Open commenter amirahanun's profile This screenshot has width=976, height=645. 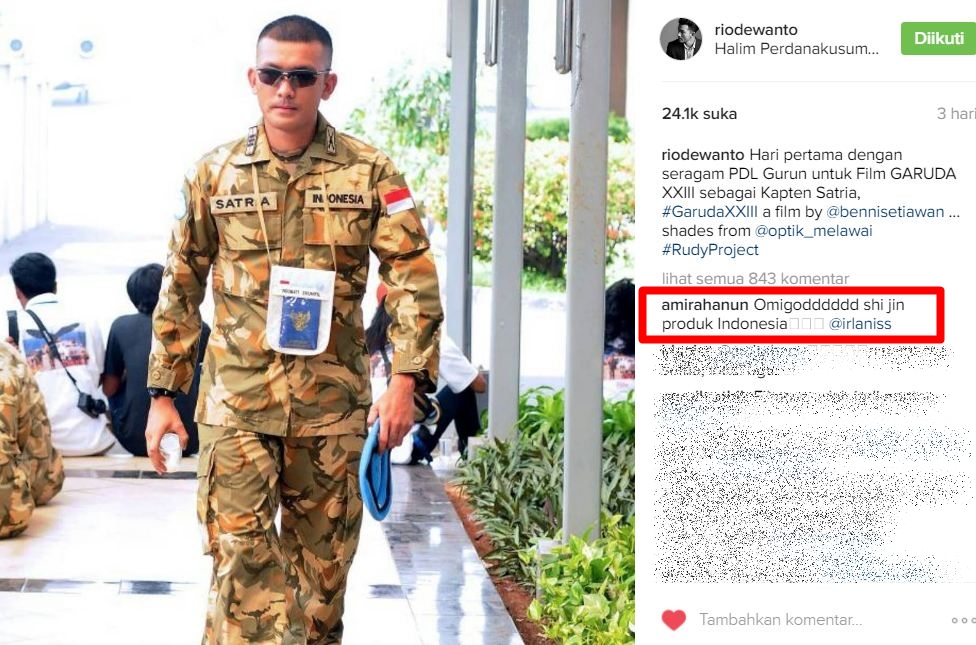pos(705,304)
